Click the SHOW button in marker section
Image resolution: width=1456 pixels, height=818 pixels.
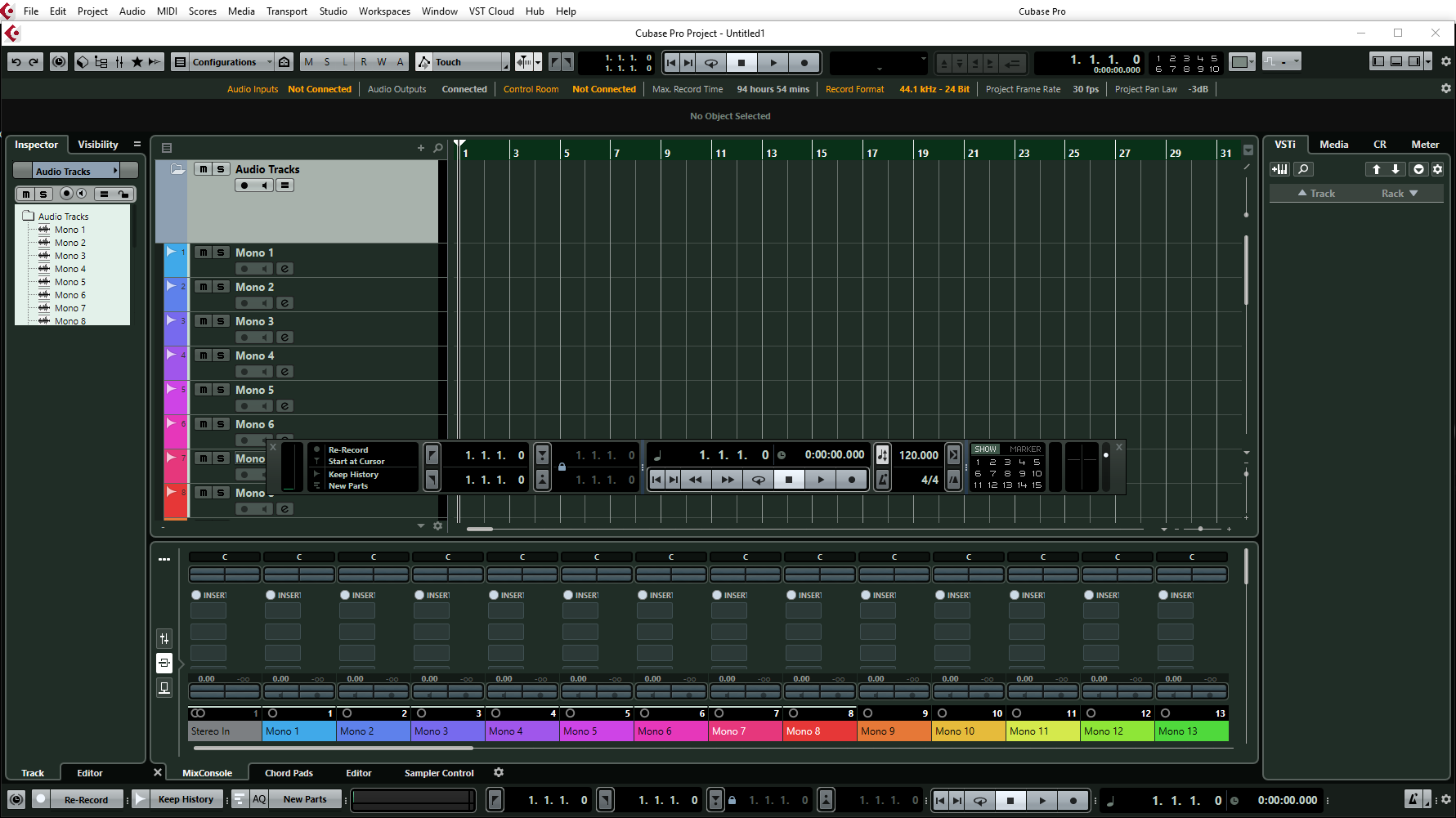[x=985, y=449]
